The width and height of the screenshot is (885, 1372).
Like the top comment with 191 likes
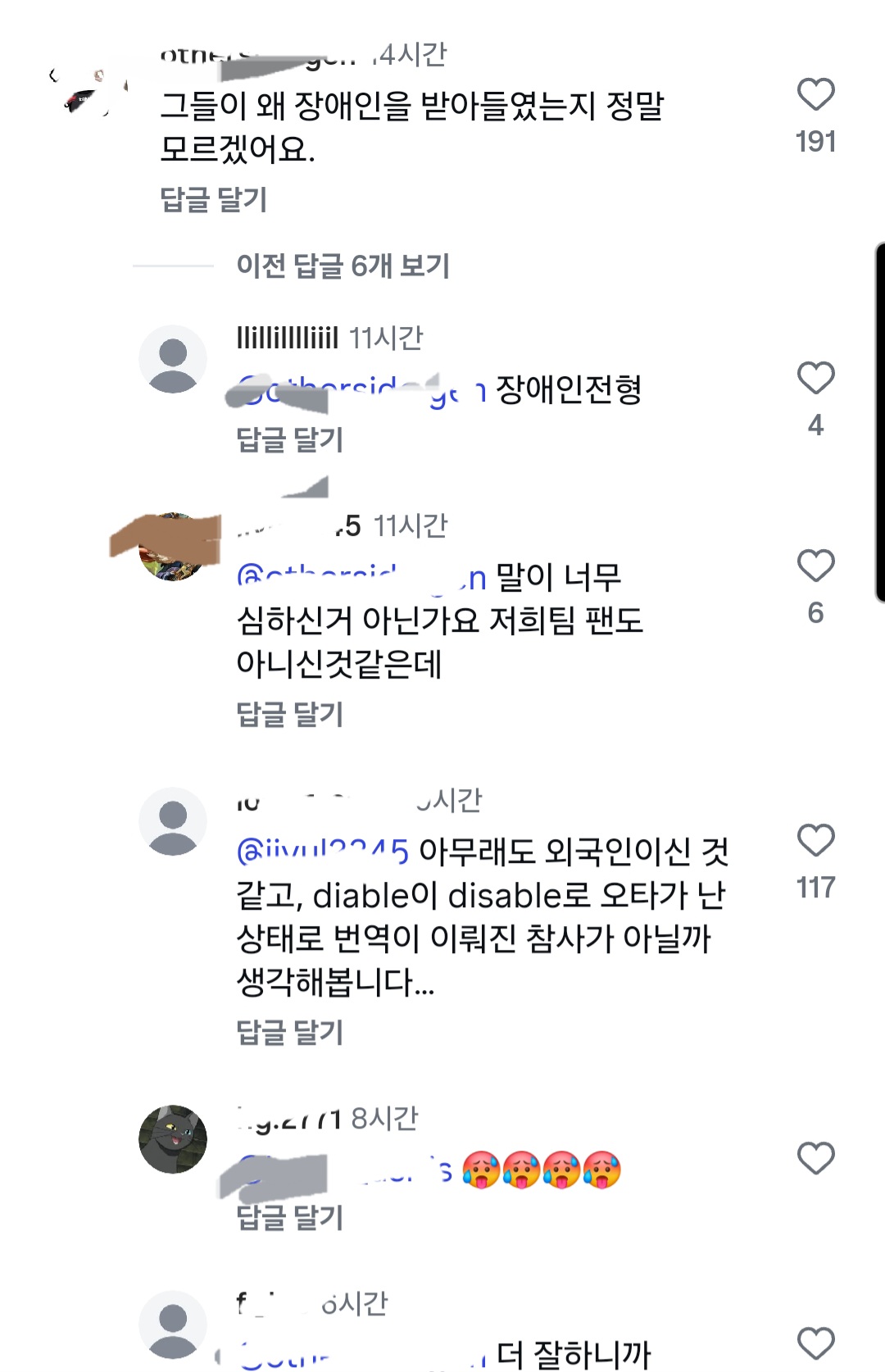pyautogui.click(x=815, y=94)
